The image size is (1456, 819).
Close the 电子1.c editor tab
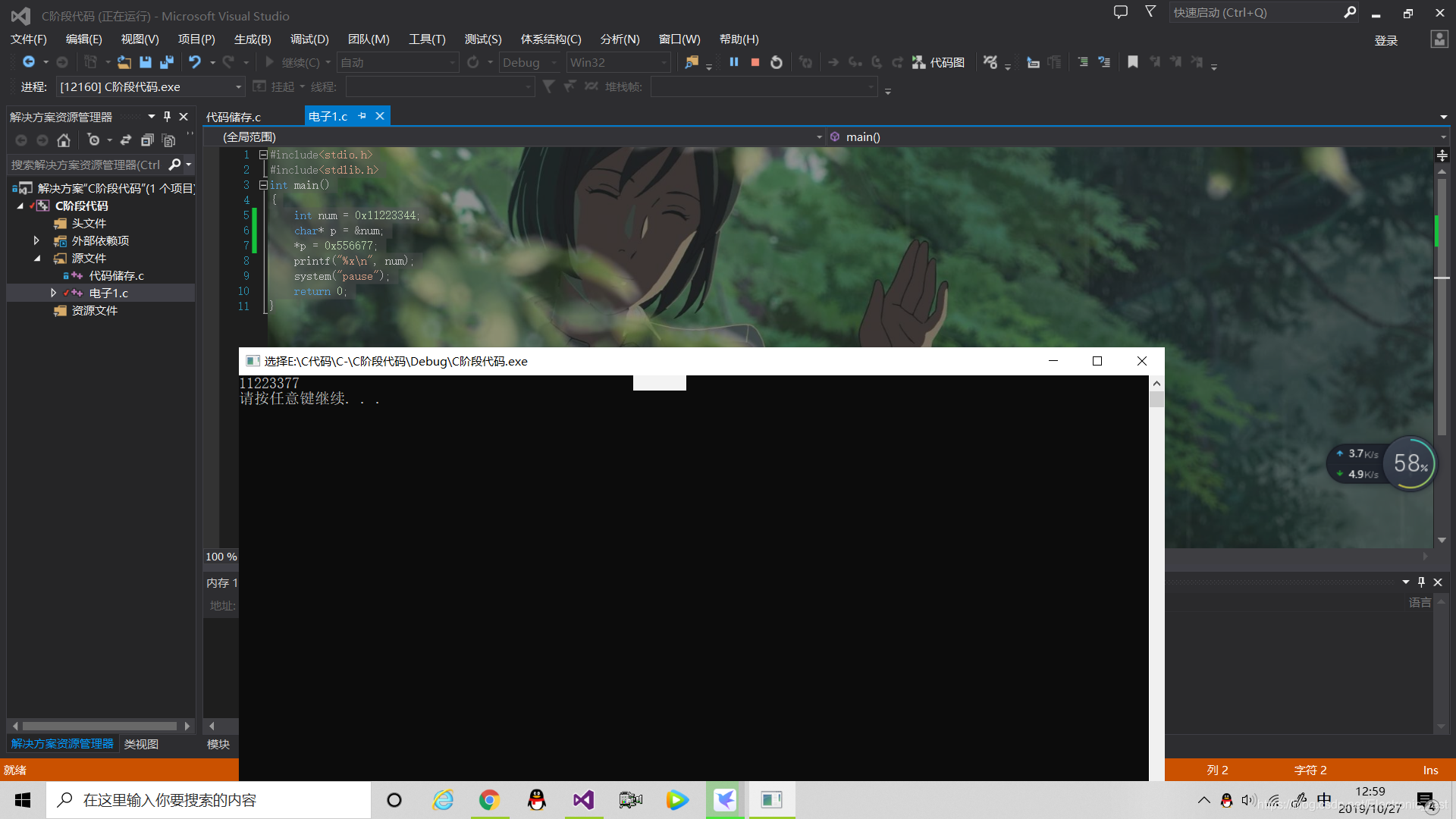[380, 116]
